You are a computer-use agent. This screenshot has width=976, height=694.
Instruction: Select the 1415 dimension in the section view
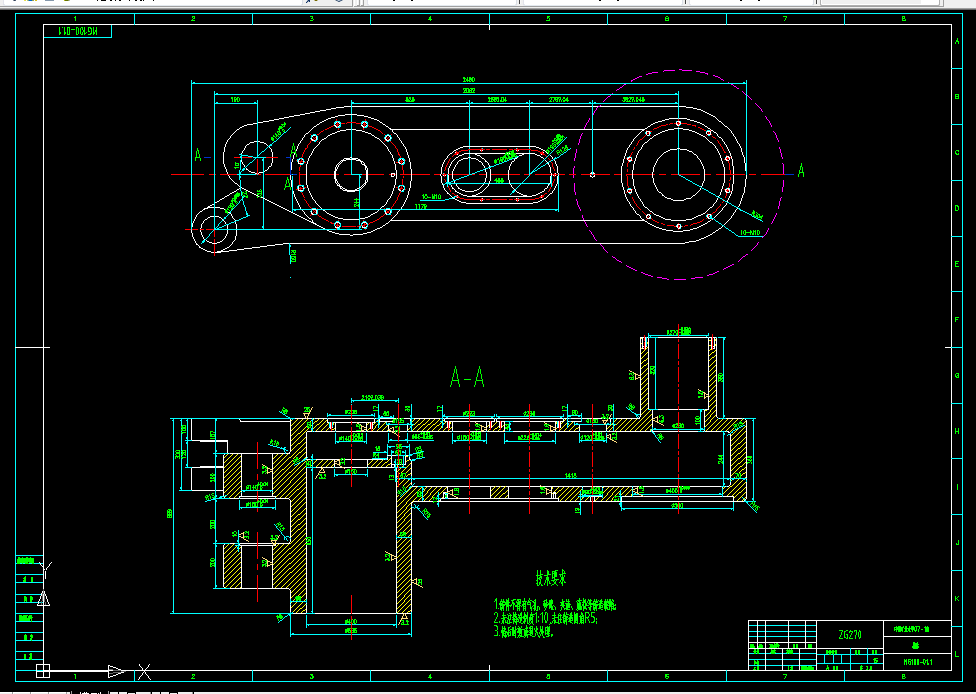tap(570, 476)
